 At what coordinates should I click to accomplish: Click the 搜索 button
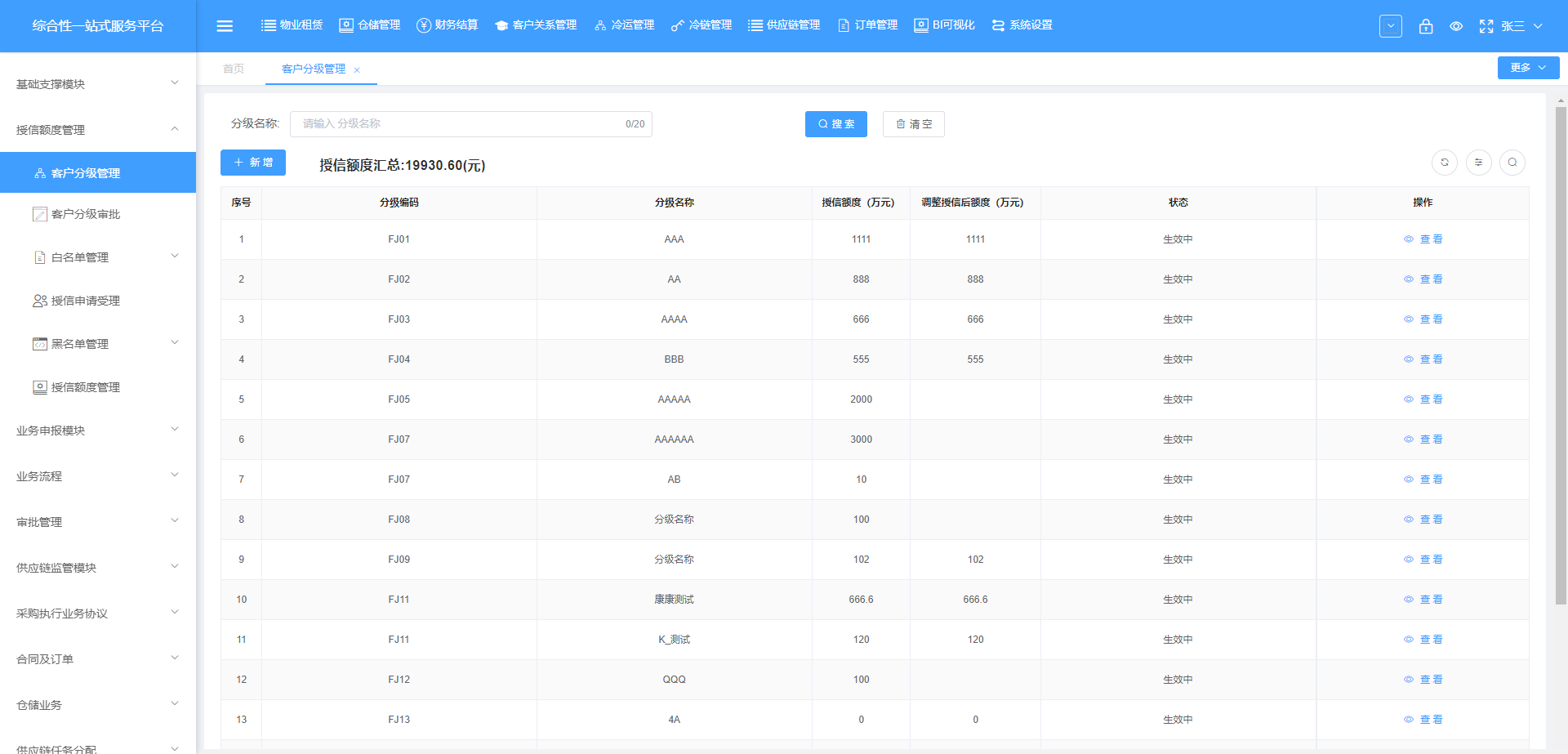click(835, 124)
